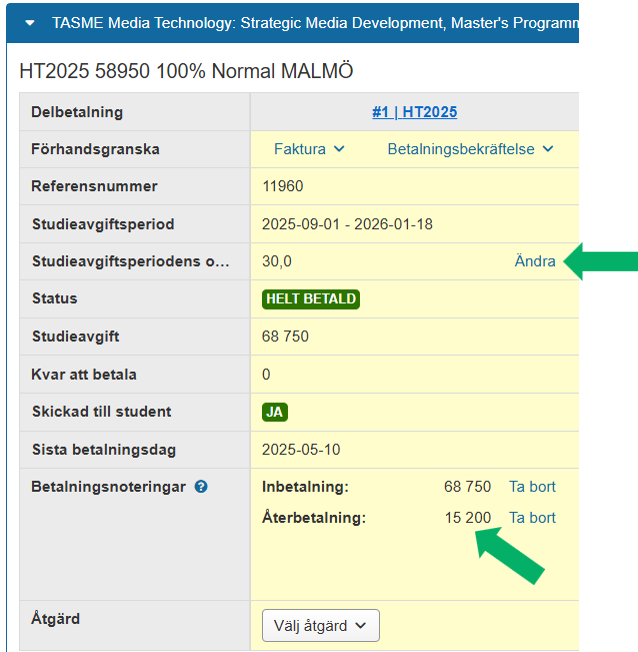Viewport: 638px width, 652px height.
Task: Remove the Inbetalning note via Ta bort
Action: 532,487
